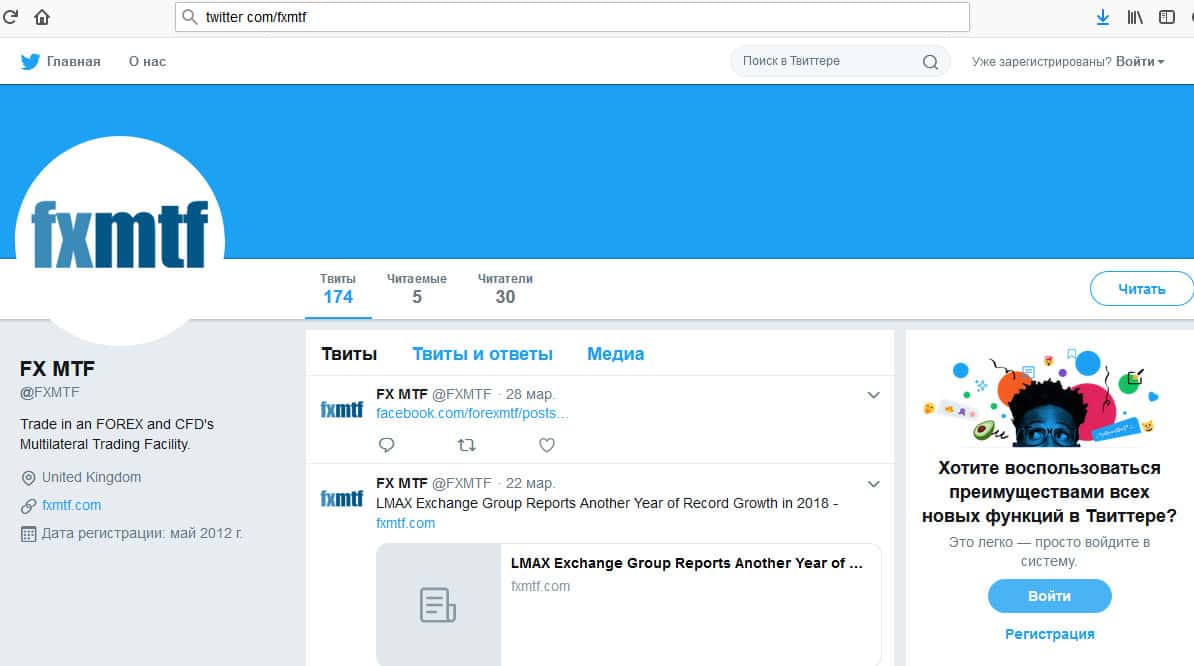Expand options of the 22 мар. tweet

873,484
